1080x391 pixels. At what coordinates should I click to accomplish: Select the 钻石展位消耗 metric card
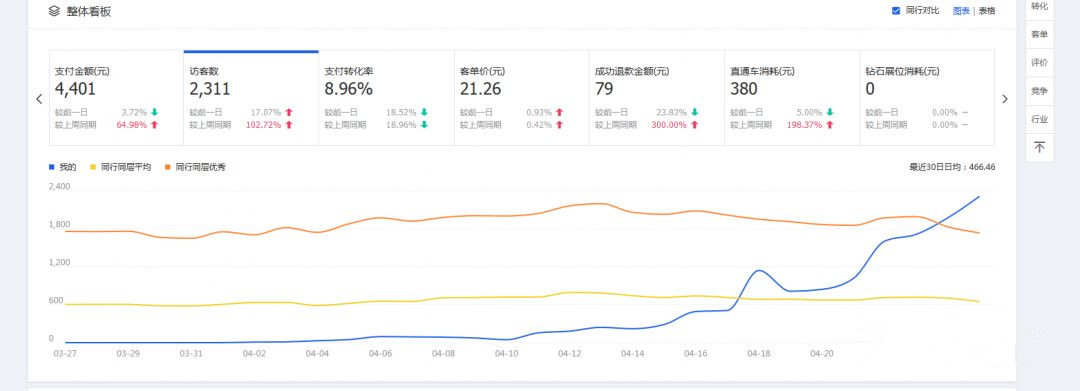[927, 98]
